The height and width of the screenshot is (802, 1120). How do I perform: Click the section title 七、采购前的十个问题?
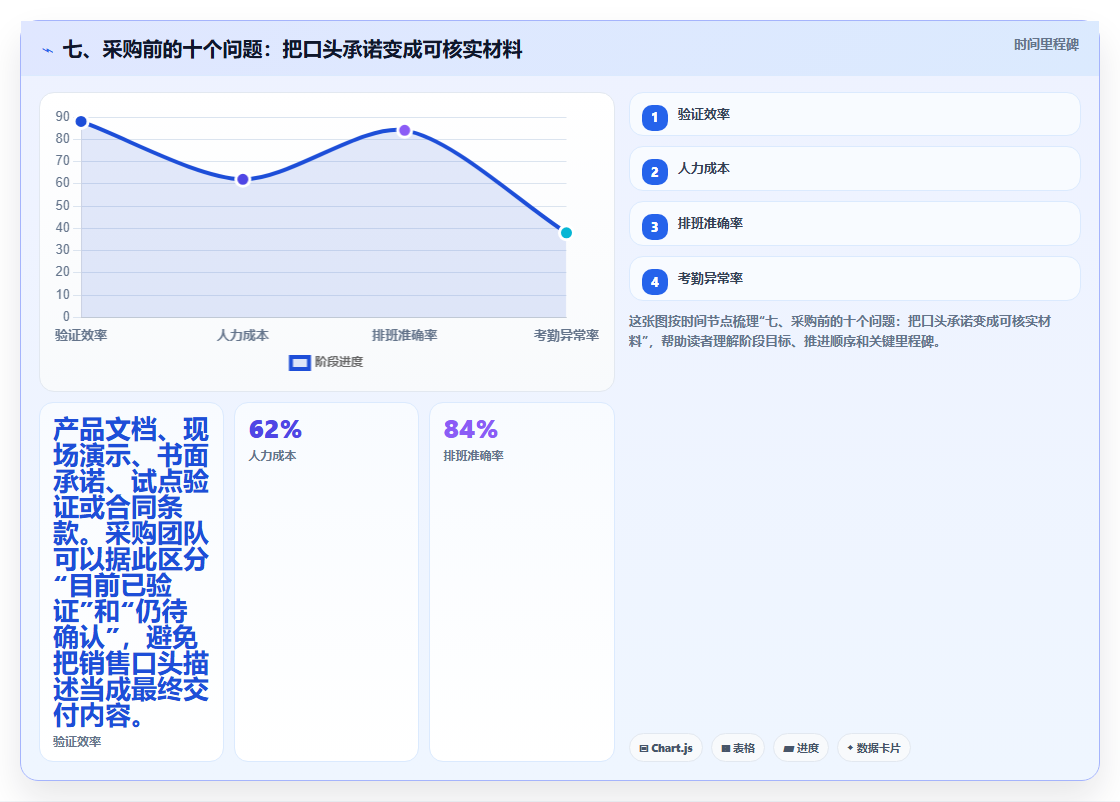click(x=292, y=49)
